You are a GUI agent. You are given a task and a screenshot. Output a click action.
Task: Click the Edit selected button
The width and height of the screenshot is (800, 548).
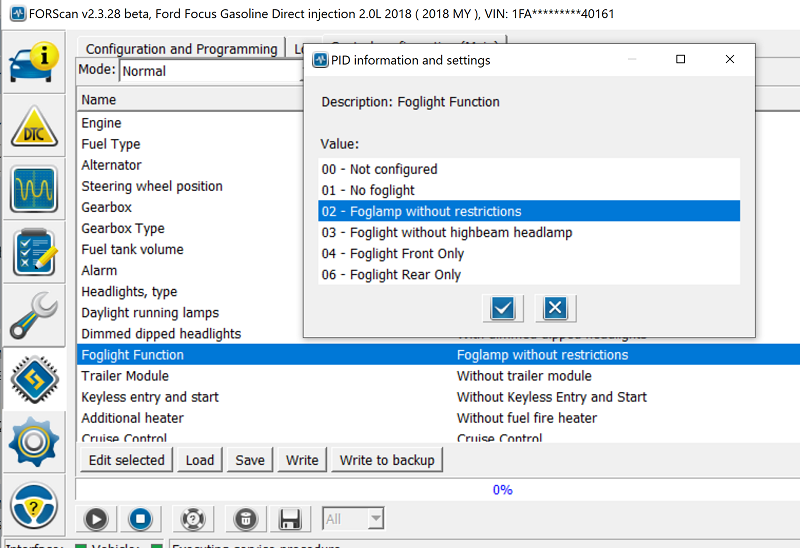126,460
